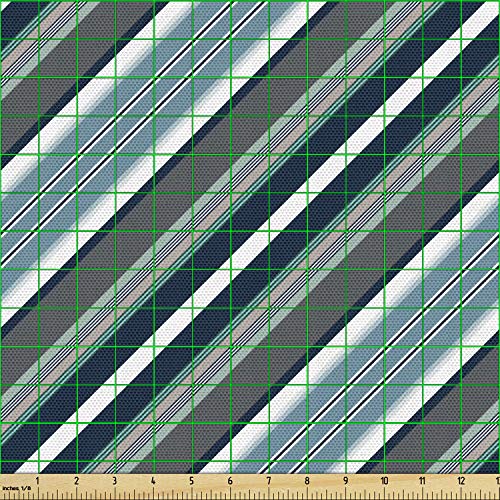This screenshot has width=500, height=500.
Task: Click the number 12 on the ruler
Action: click(461, 481)
